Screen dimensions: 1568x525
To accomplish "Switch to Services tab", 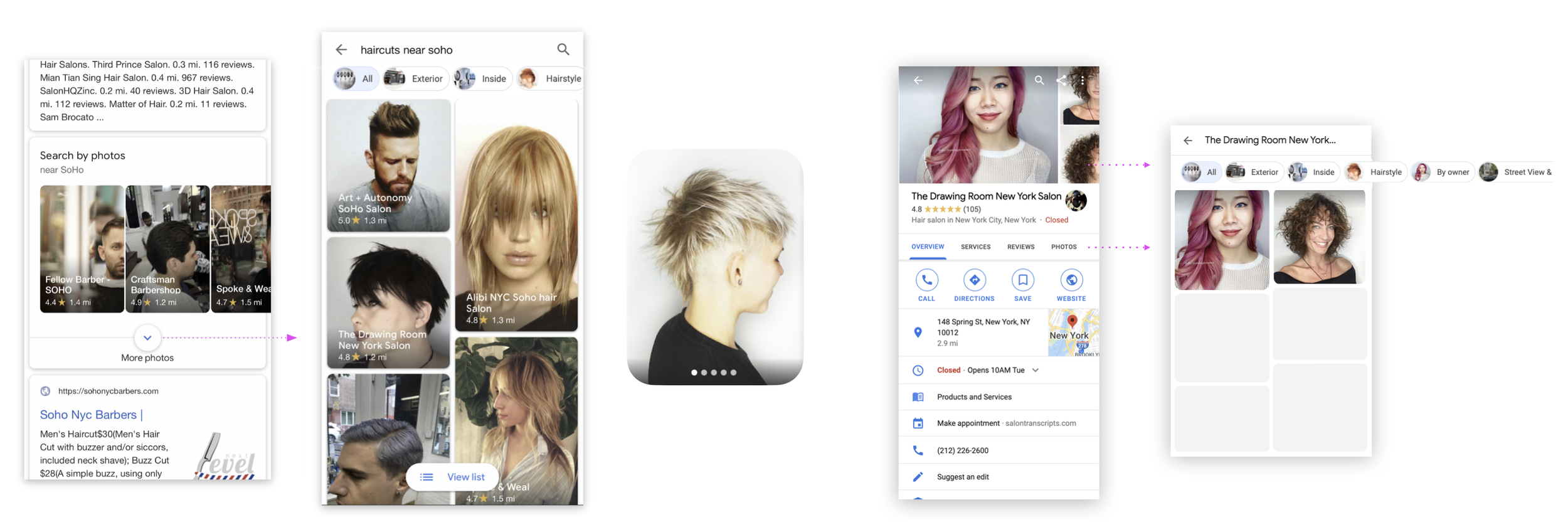I will pyautogui.click(x=976, y=247).
